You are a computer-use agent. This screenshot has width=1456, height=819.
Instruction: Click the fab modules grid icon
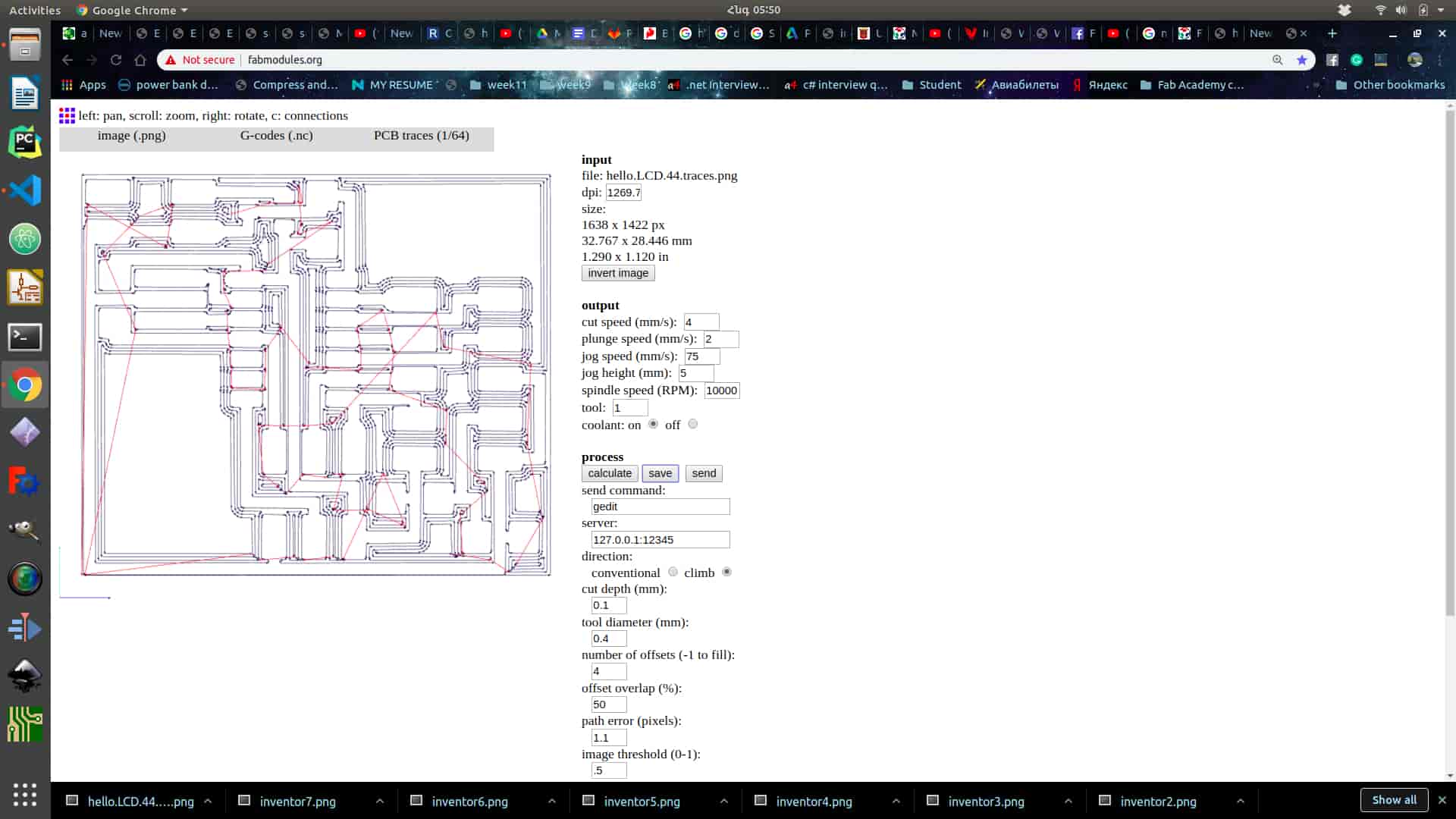click(x=67, y=115)
